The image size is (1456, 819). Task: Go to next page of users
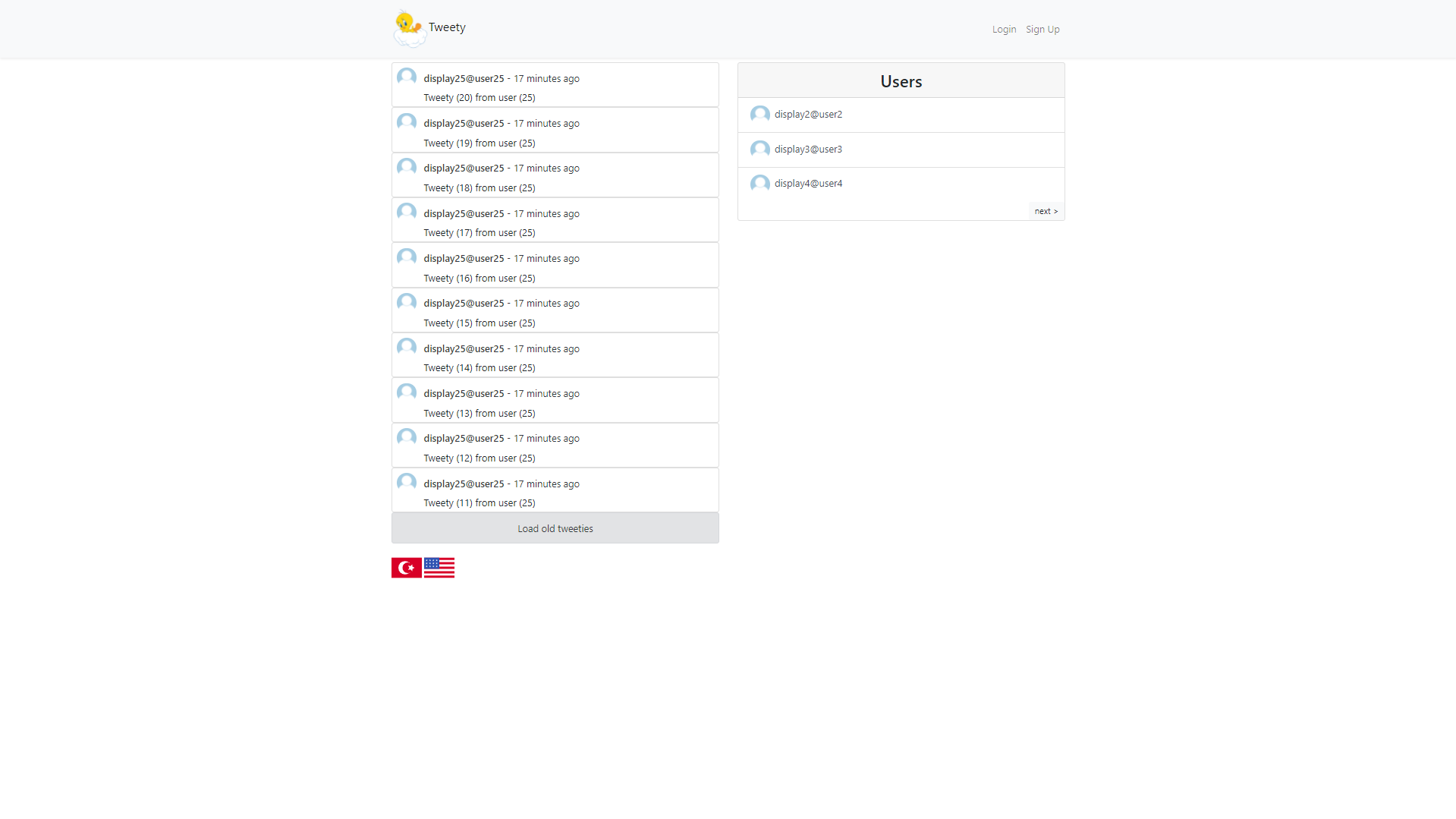point(1046,211)
